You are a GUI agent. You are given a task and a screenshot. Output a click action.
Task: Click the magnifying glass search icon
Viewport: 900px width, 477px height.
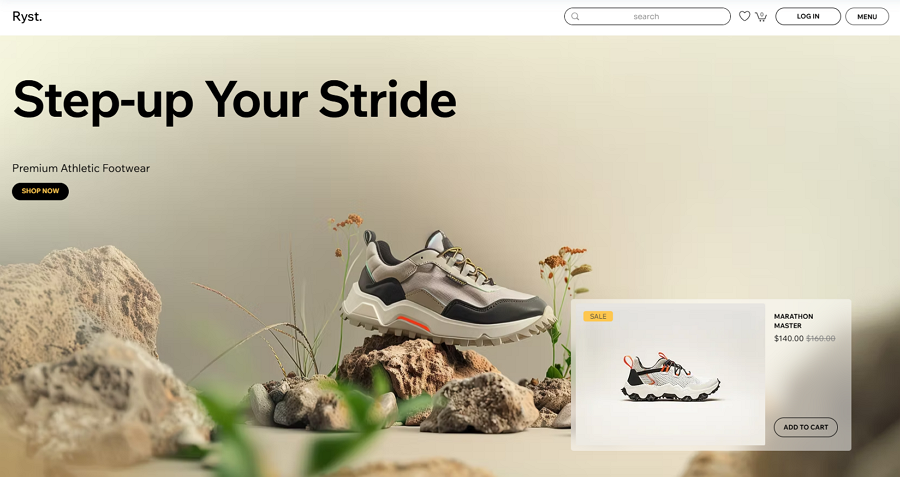(x=575, y=17)
